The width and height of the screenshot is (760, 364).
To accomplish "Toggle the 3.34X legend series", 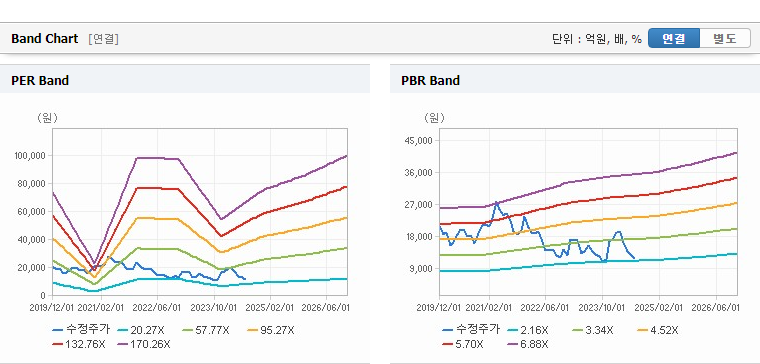I will (x=593, y=330).
